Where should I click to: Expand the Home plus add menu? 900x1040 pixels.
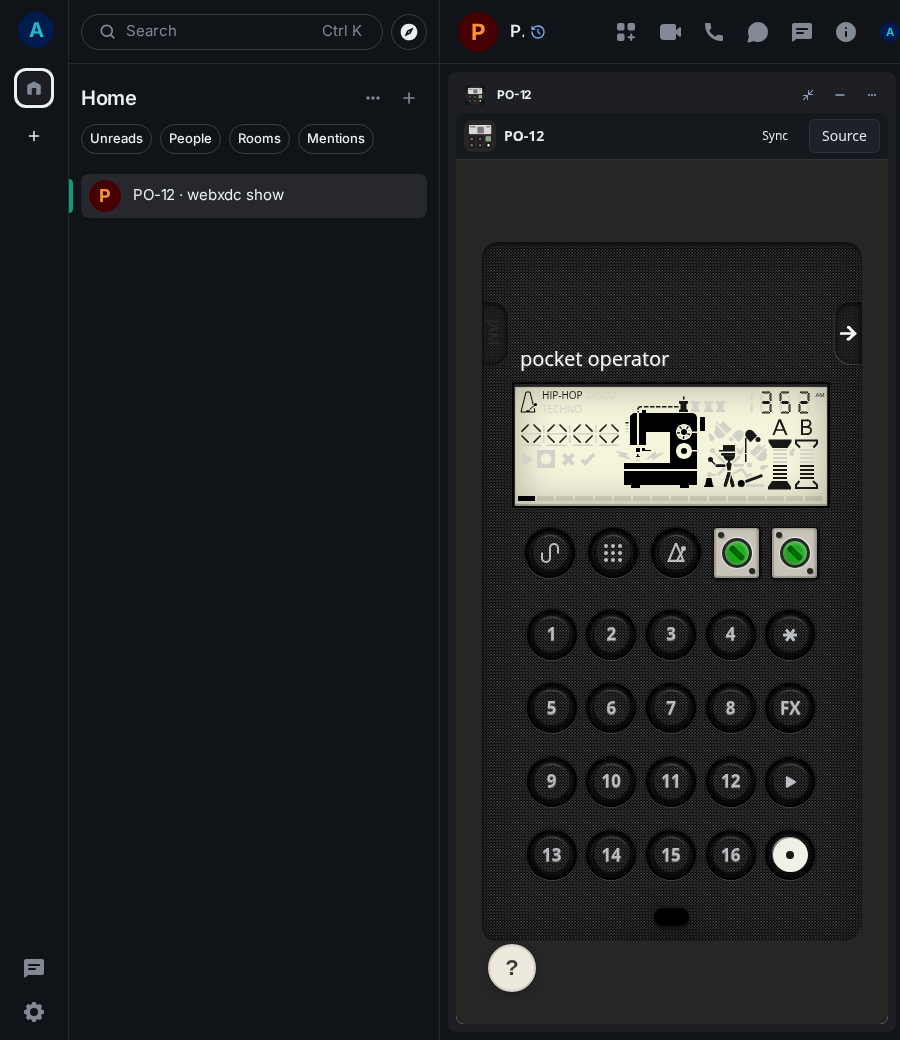409,98
